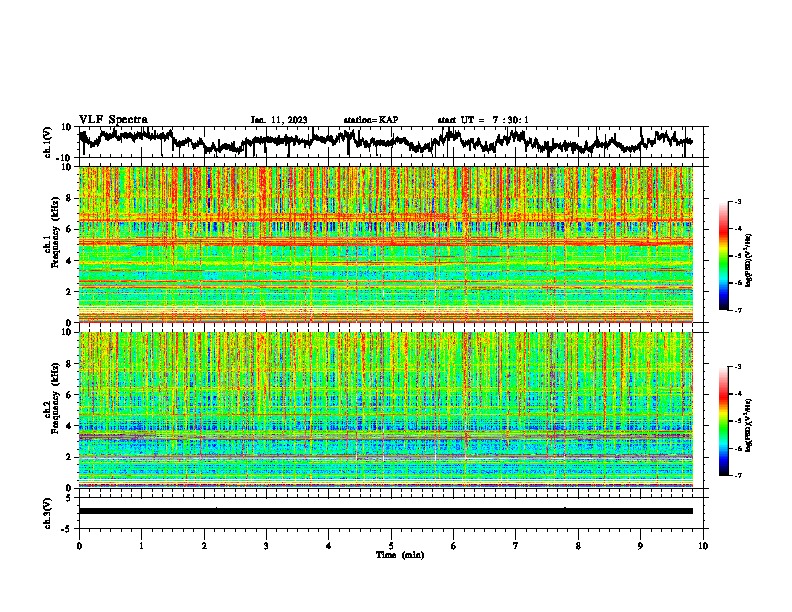Select the date text "Jan. 11, 2023"
Image resolution: width=792 pixels, height=612 pixels.
[x=279, y=120]
